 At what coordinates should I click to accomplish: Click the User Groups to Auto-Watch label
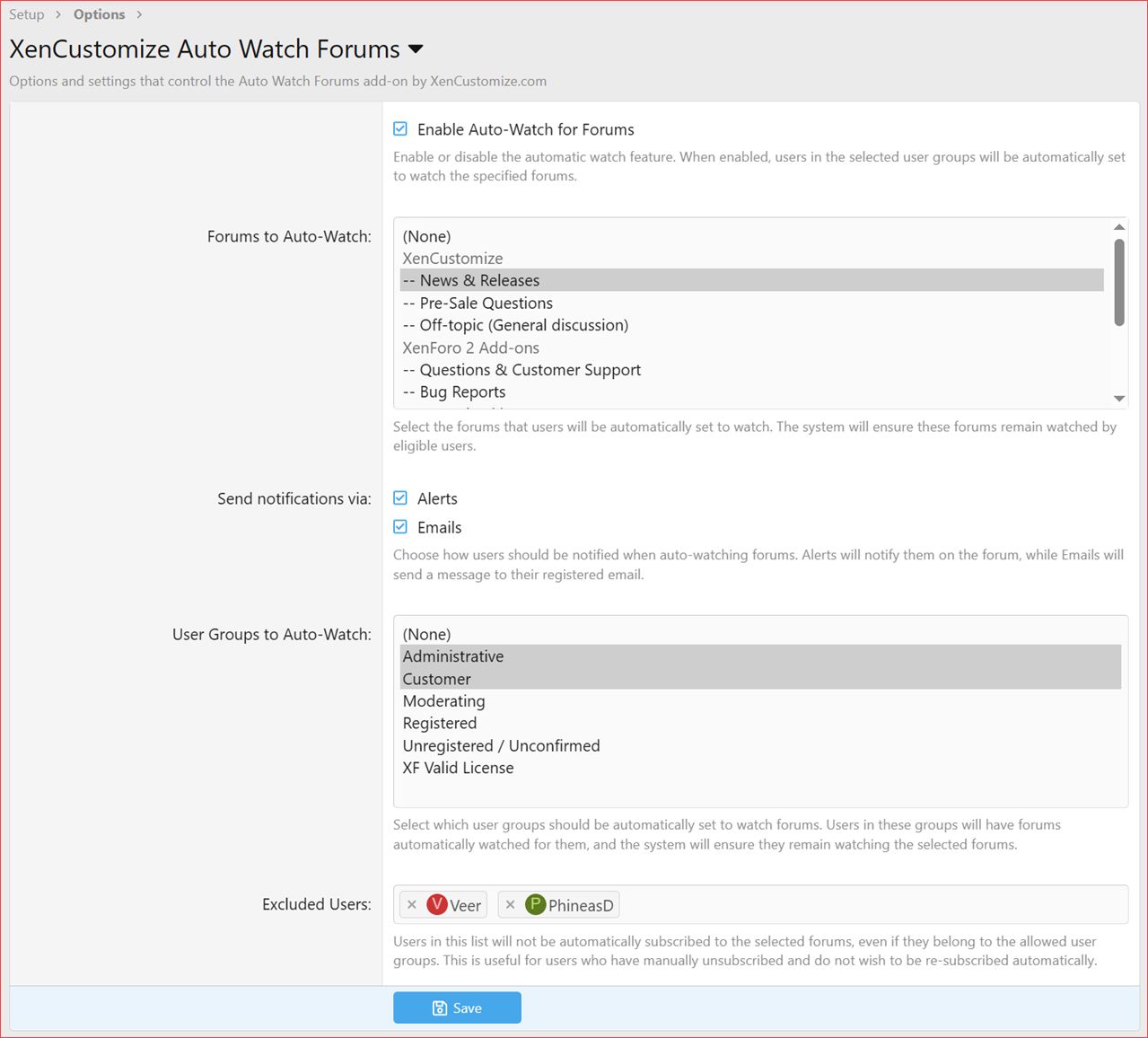[x=272, y=634]
